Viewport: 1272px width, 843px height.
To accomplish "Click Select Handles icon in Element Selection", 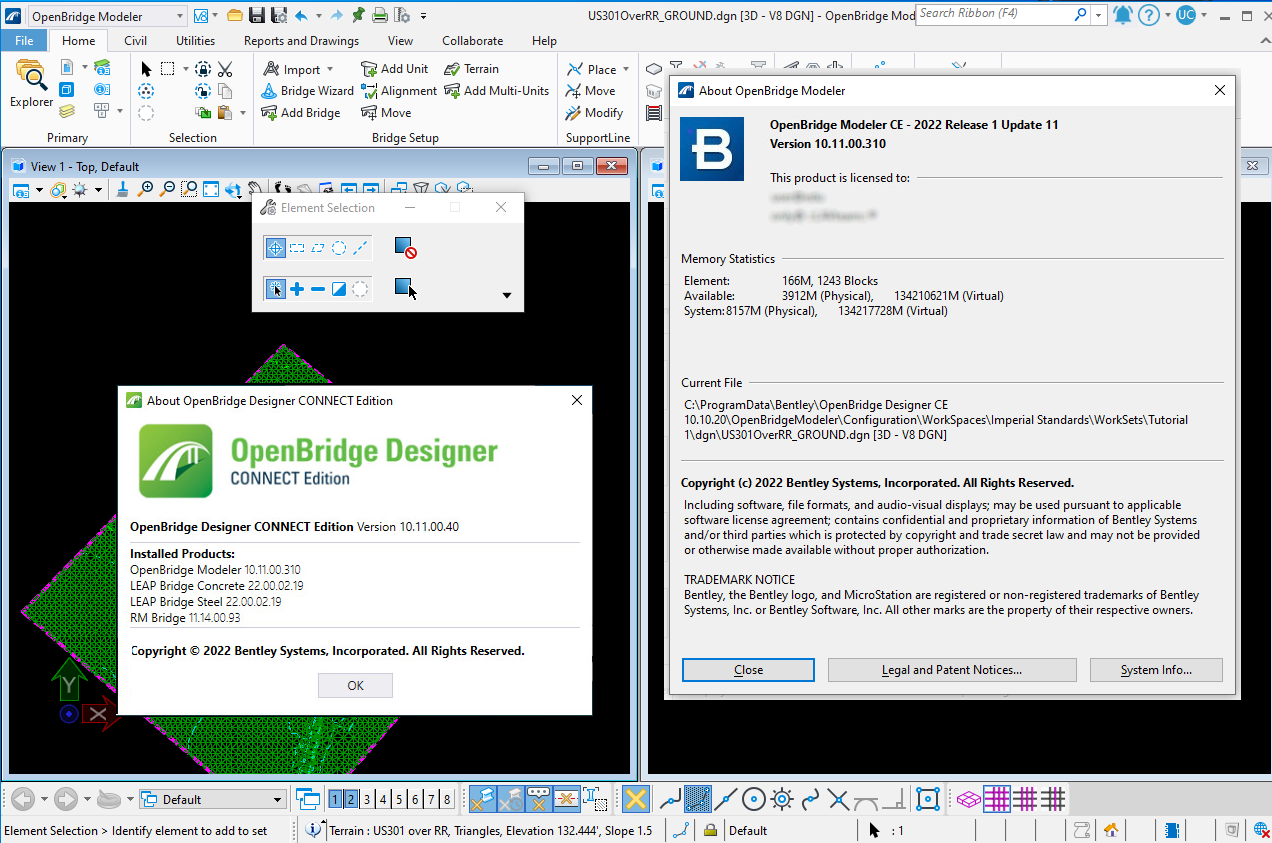I will point(405,289).
